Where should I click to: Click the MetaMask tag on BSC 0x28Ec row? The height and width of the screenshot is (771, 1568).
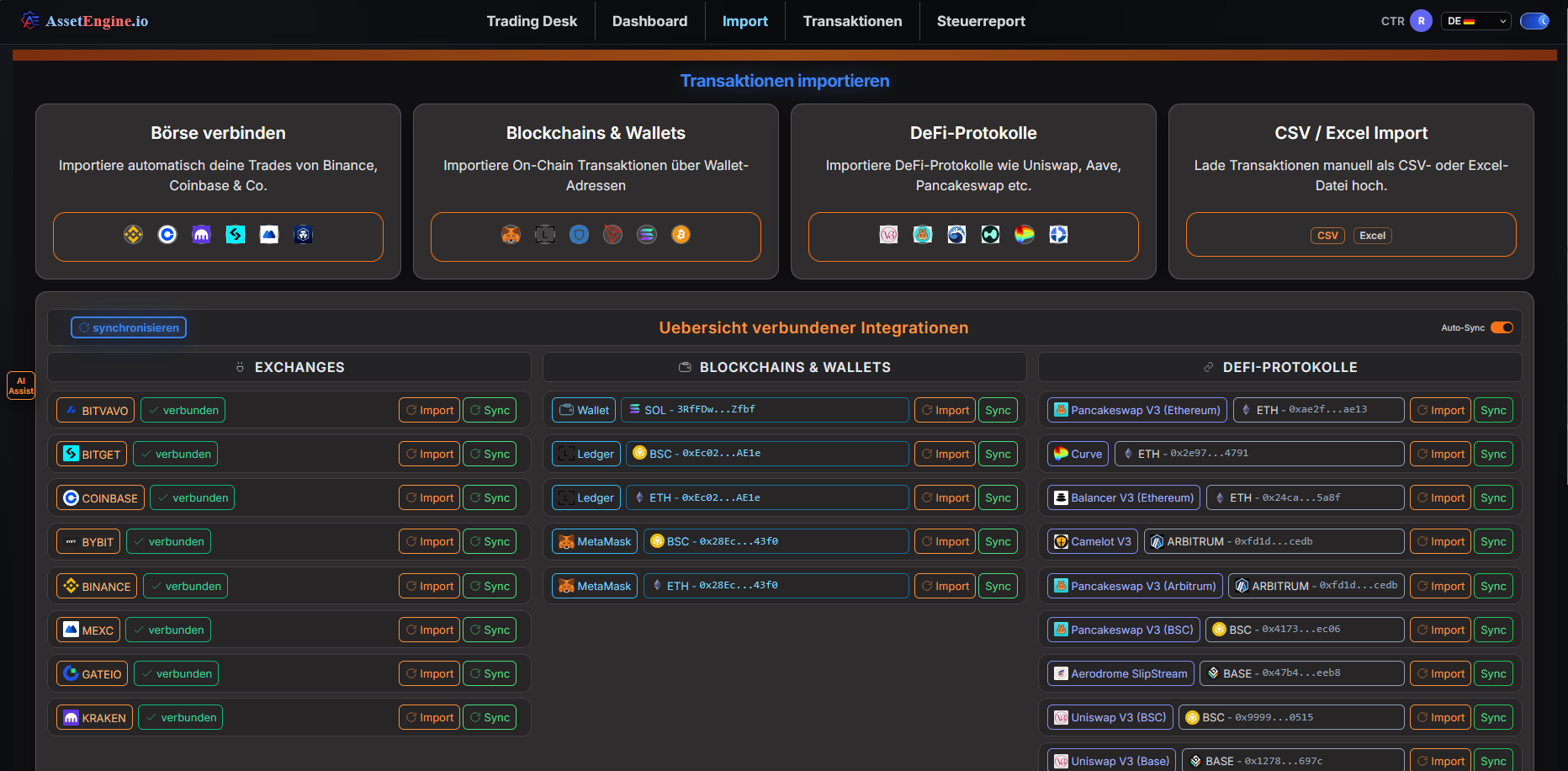(x=595, y=541)
